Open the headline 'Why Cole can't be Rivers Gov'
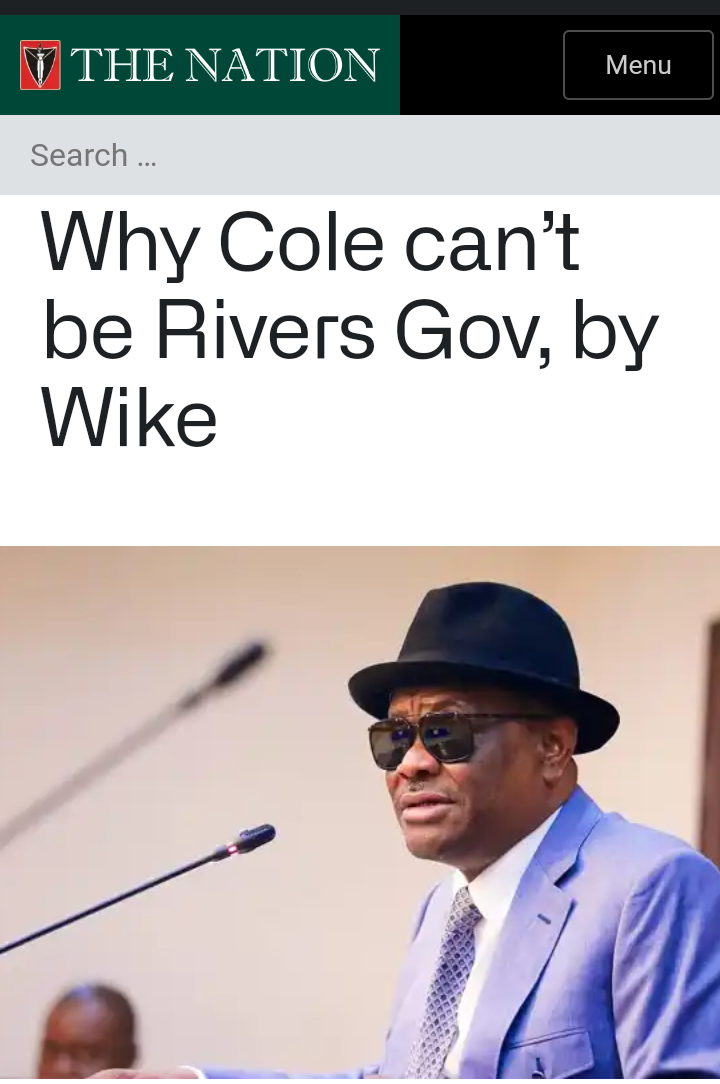Viewport: 720px width, 1084px height. point(349,330)
